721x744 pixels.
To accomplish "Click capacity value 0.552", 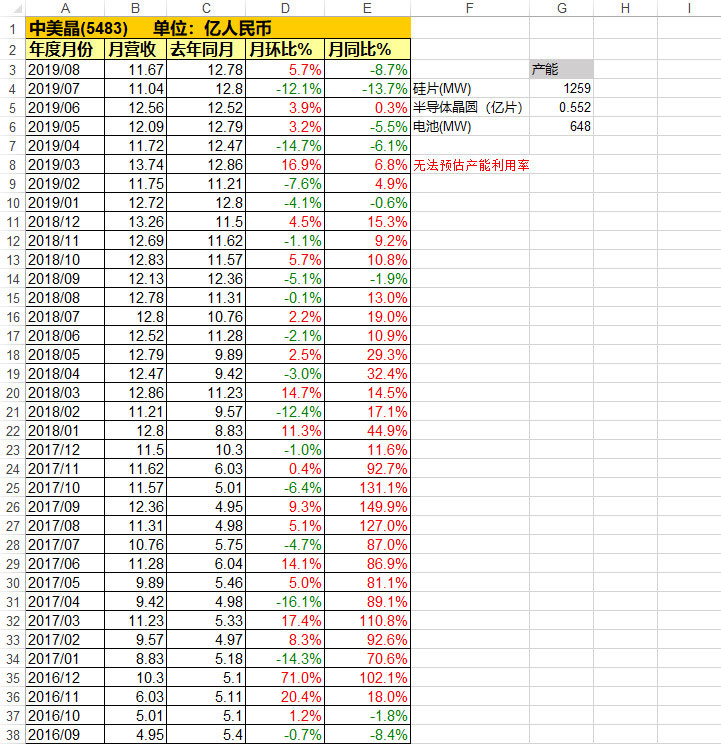I will (x=561, y=108).
